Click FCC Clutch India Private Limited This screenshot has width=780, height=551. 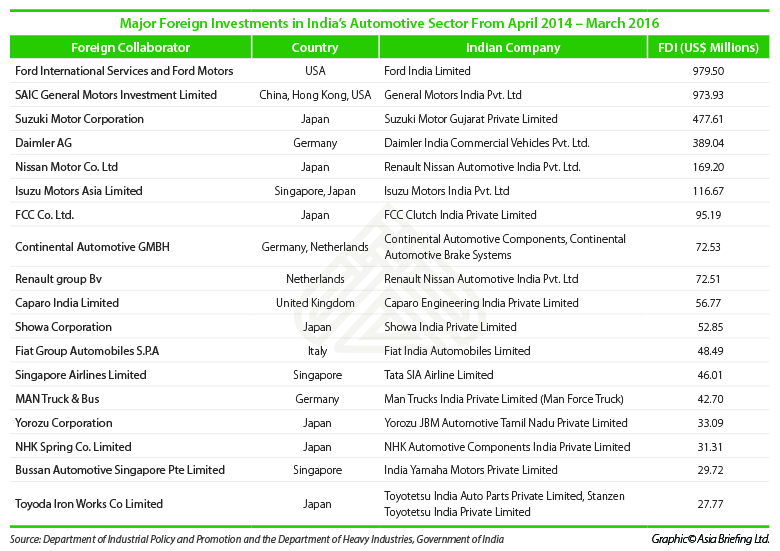pyautogui.click(x=460, y=215)
